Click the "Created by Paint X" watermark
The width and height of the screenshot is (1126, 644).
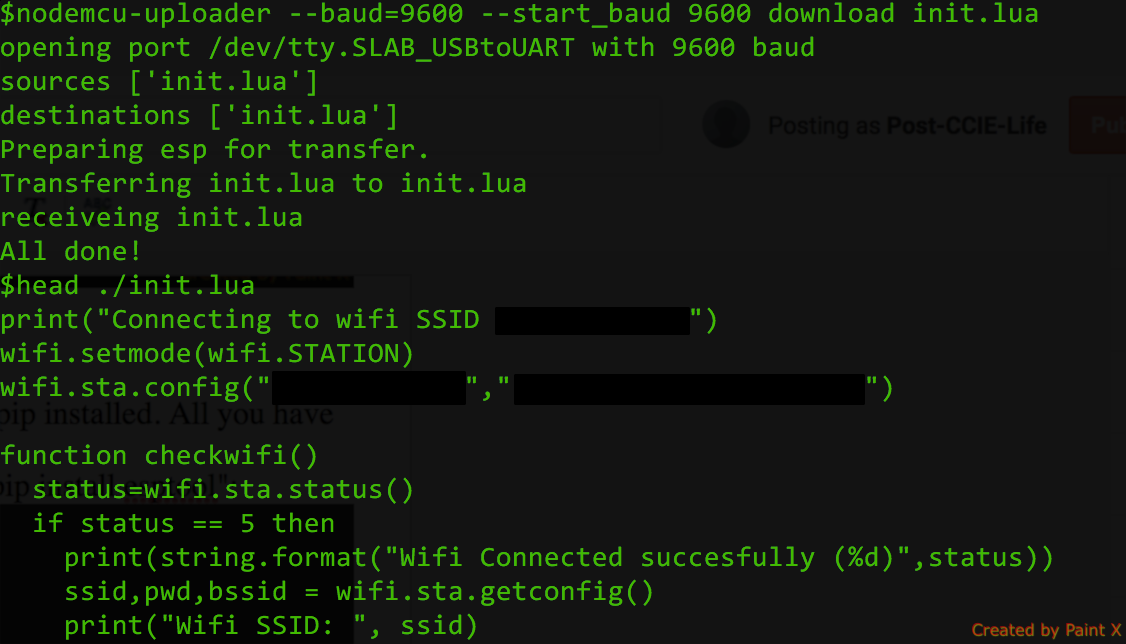(x=1046, y=630)
